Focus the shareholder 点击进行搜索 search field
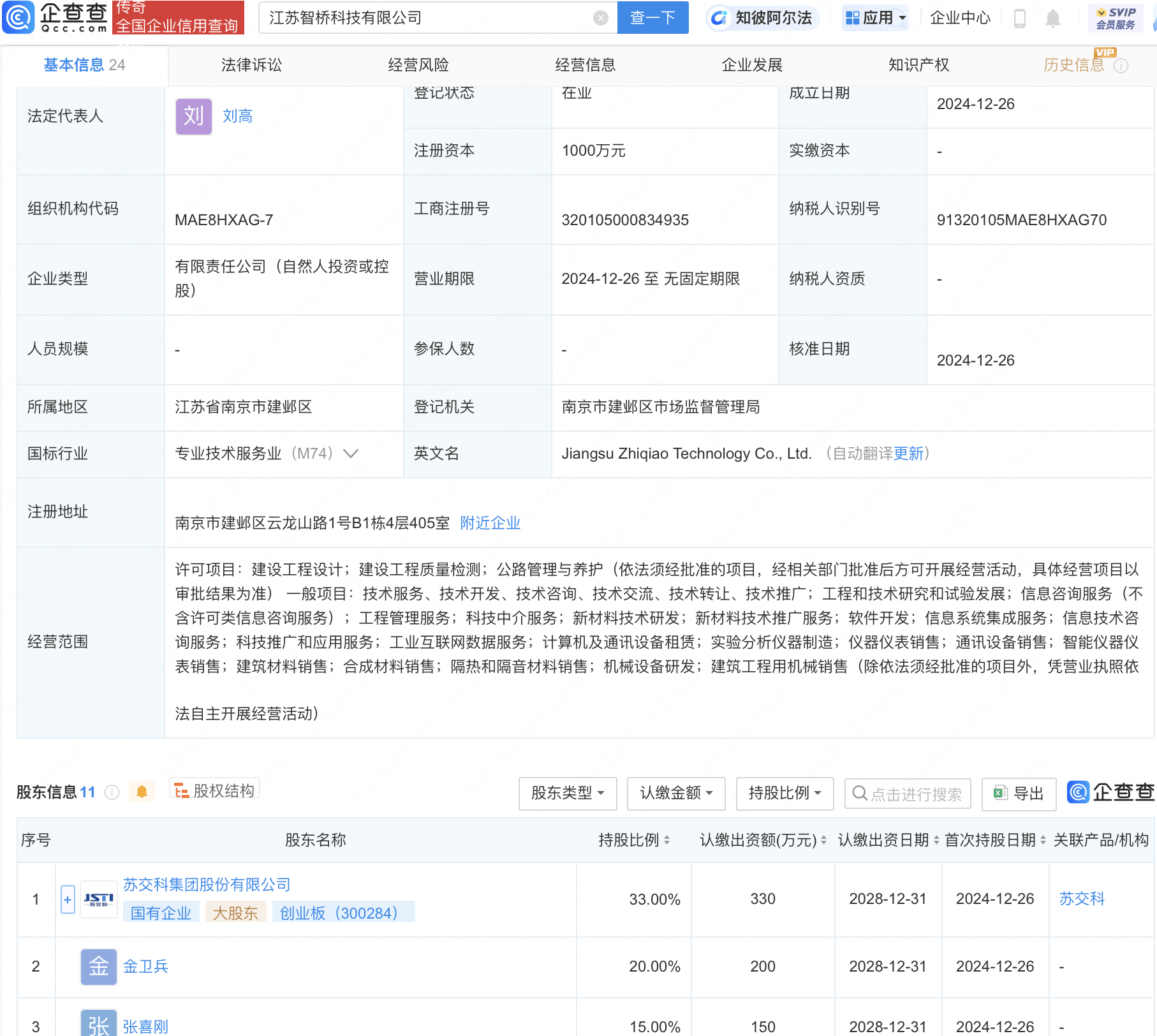Screen dimensions: 1157x1036 click(908, 794)
